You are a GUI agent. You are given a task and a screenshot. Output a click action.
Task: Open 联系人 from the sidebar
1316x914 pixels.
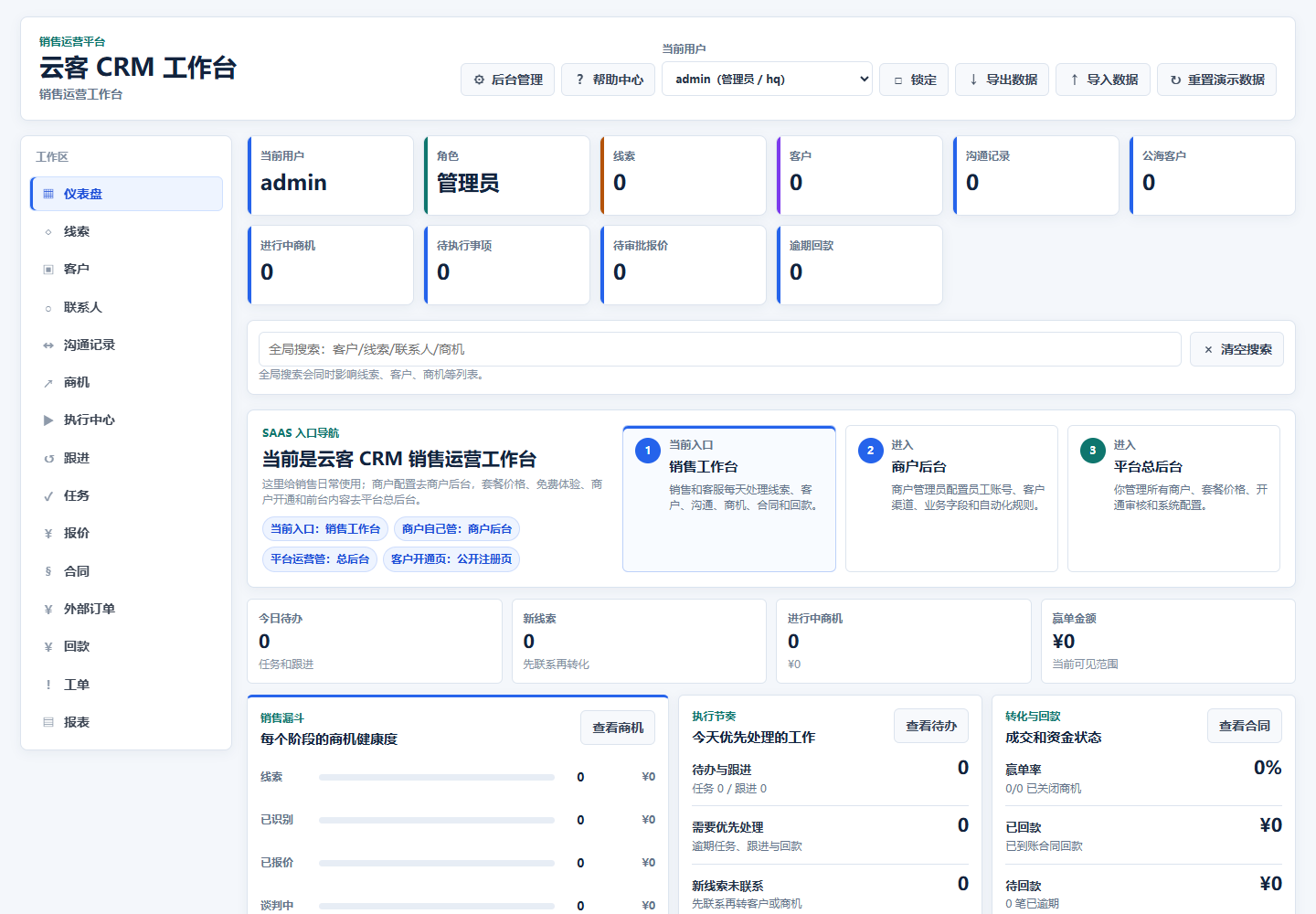[x=126, y=308]
